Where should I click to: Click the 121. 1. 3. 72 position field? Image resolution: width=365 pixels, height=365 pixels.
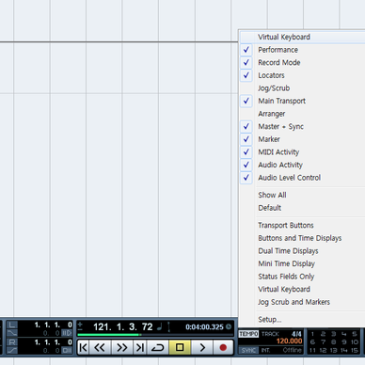[123, 327]
